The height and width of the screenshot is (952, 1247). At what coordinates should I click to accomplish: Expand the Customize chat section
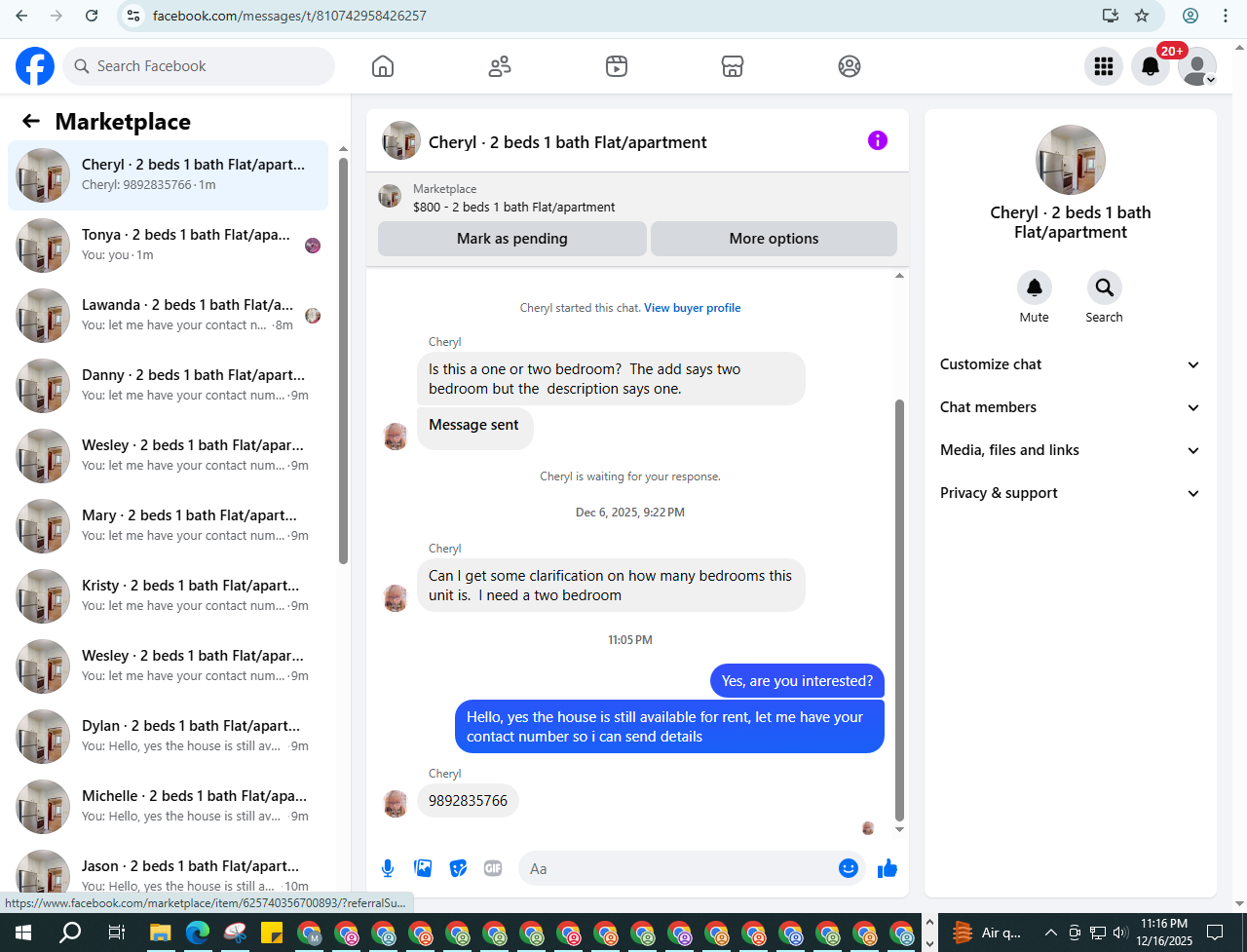tap(1071, 364)
